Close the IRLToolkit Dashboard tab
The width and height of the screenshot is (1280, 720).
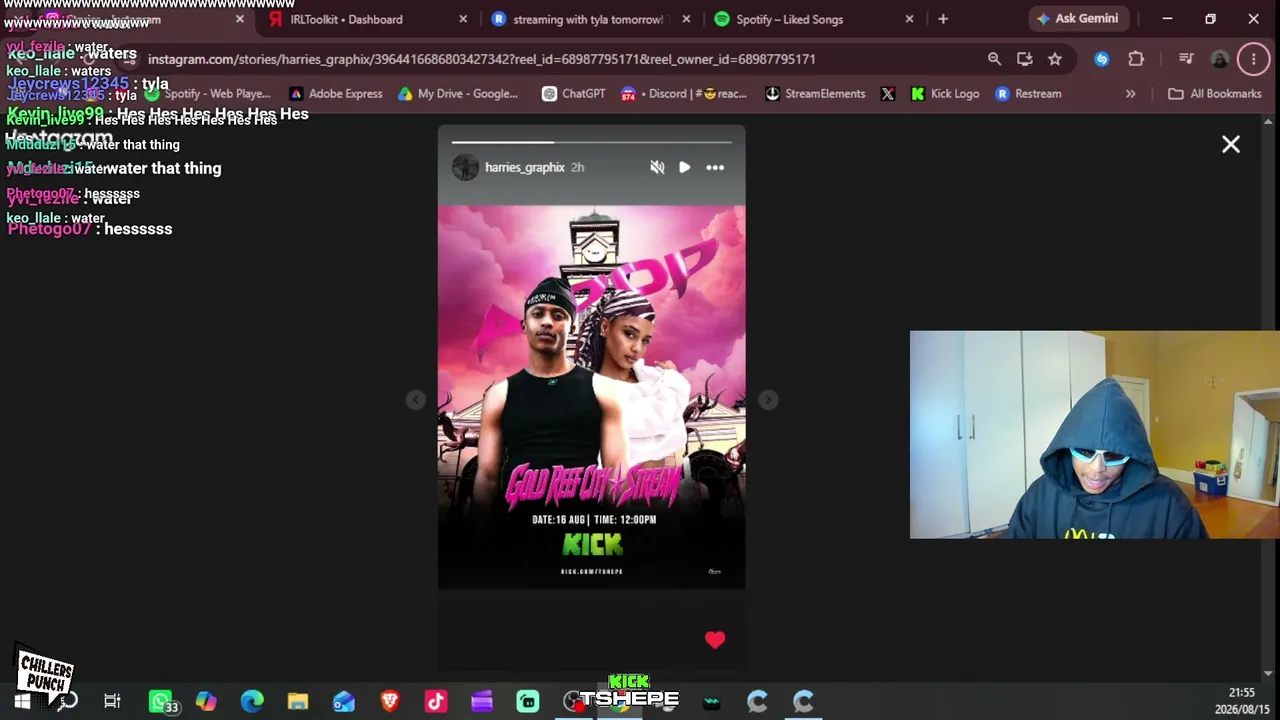pos(463,19)
